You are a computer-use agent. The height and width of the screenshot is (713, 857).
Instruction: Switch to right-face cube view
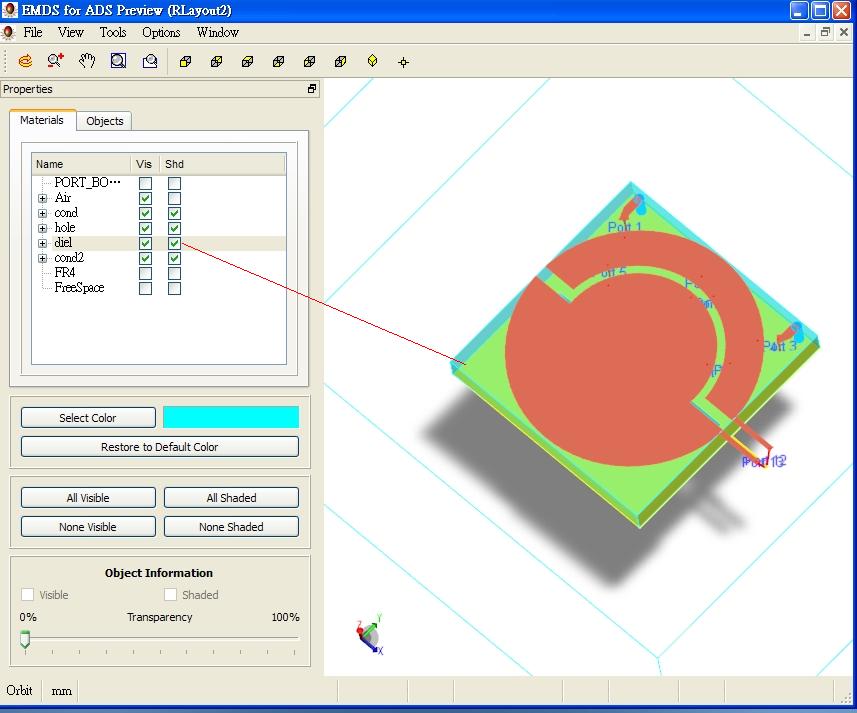341,62
